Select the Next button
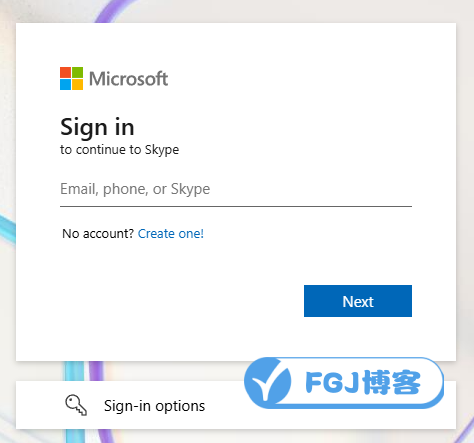Screen dimensions: 474x443 [358, 301]
